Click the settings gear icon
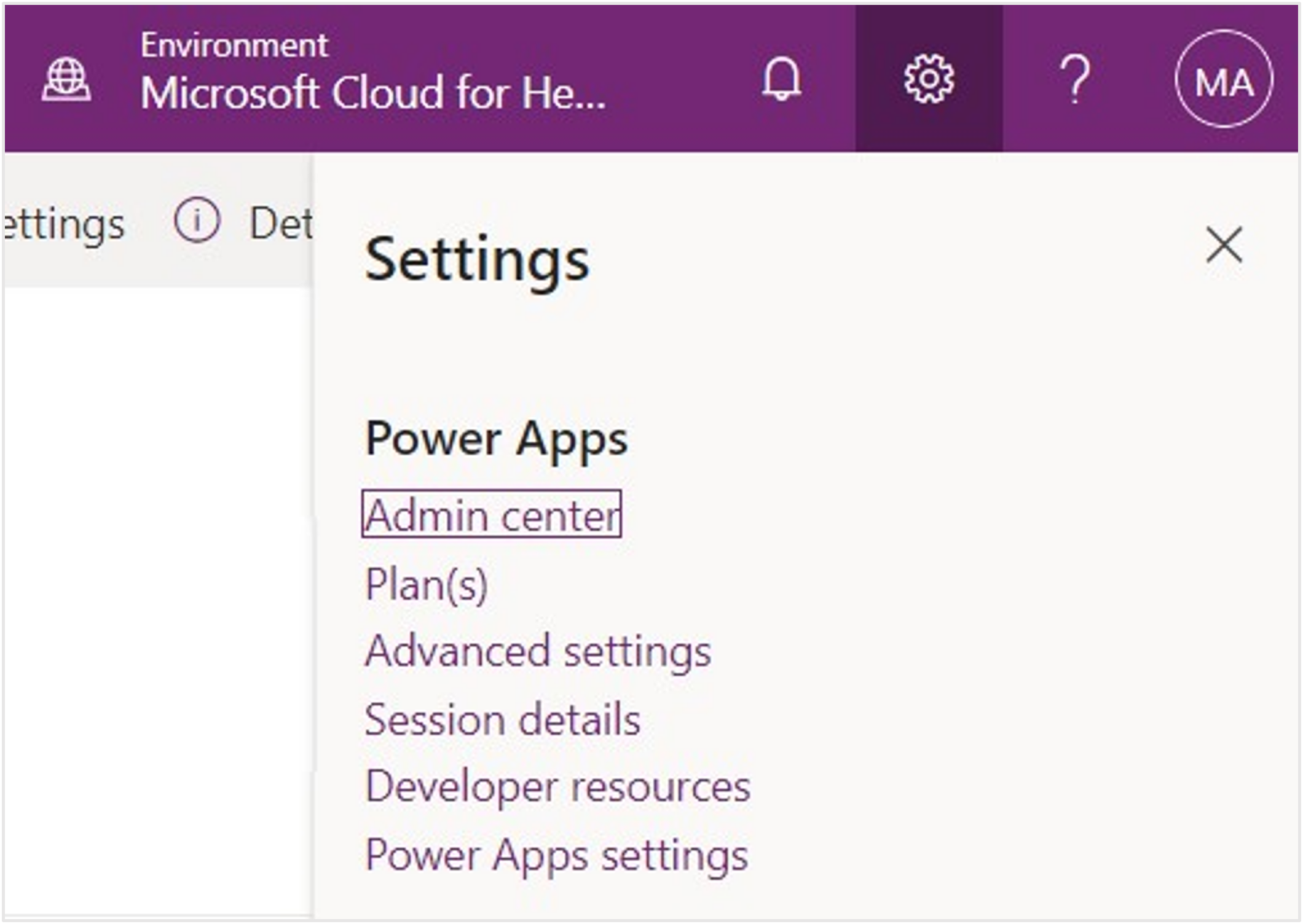The image size is (1303, 924). pyautogui.click(x=929, y=79)
